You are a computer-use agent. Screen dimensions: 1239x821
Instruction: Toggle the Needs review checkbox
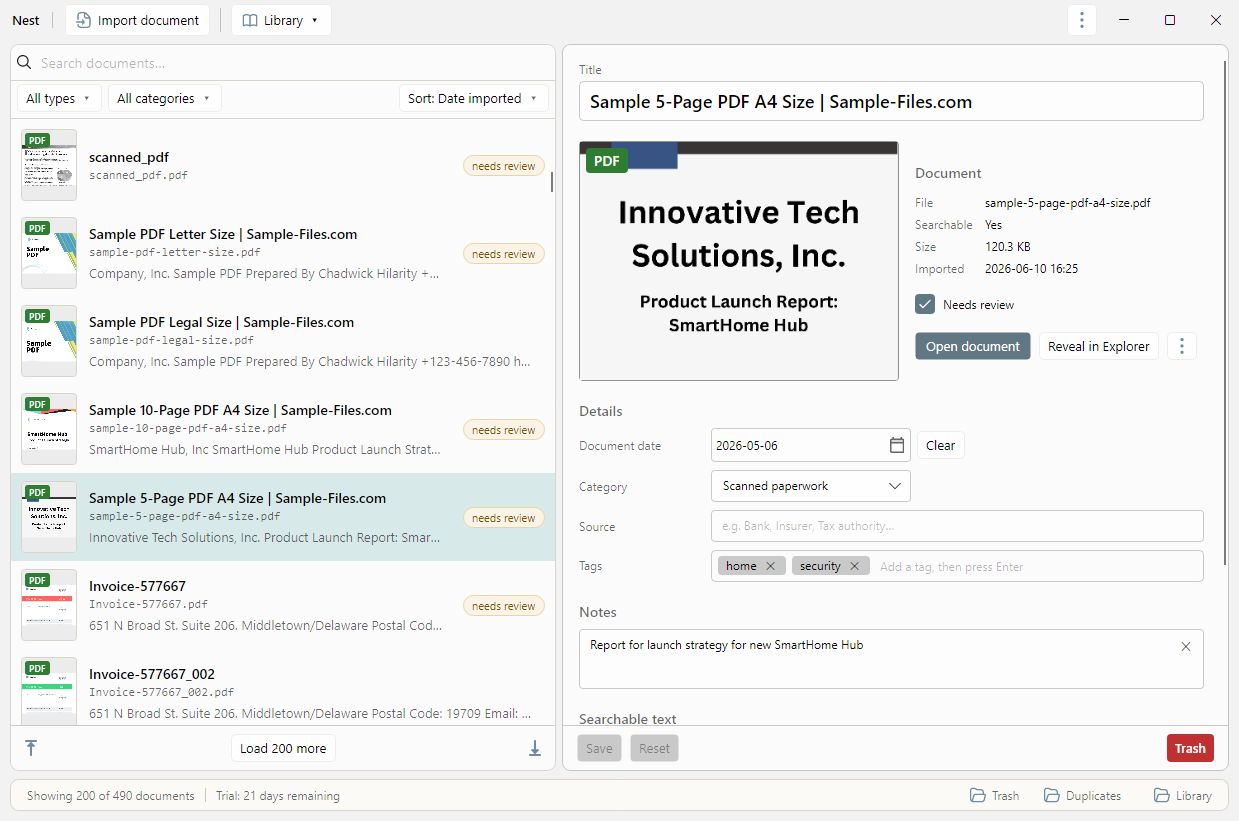coord(925,304)
